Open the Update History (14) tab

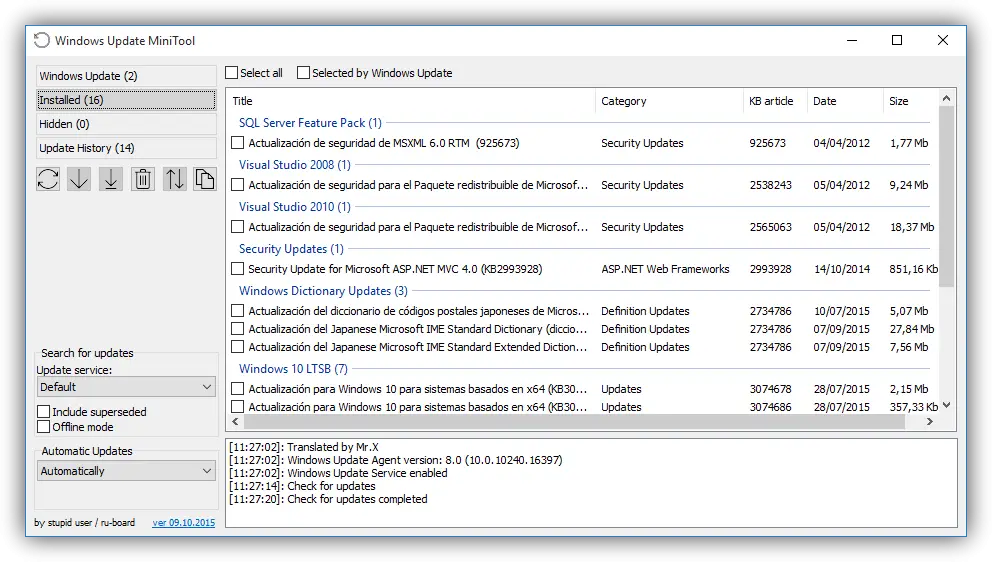pyautogui.click(x=126, y=148)
